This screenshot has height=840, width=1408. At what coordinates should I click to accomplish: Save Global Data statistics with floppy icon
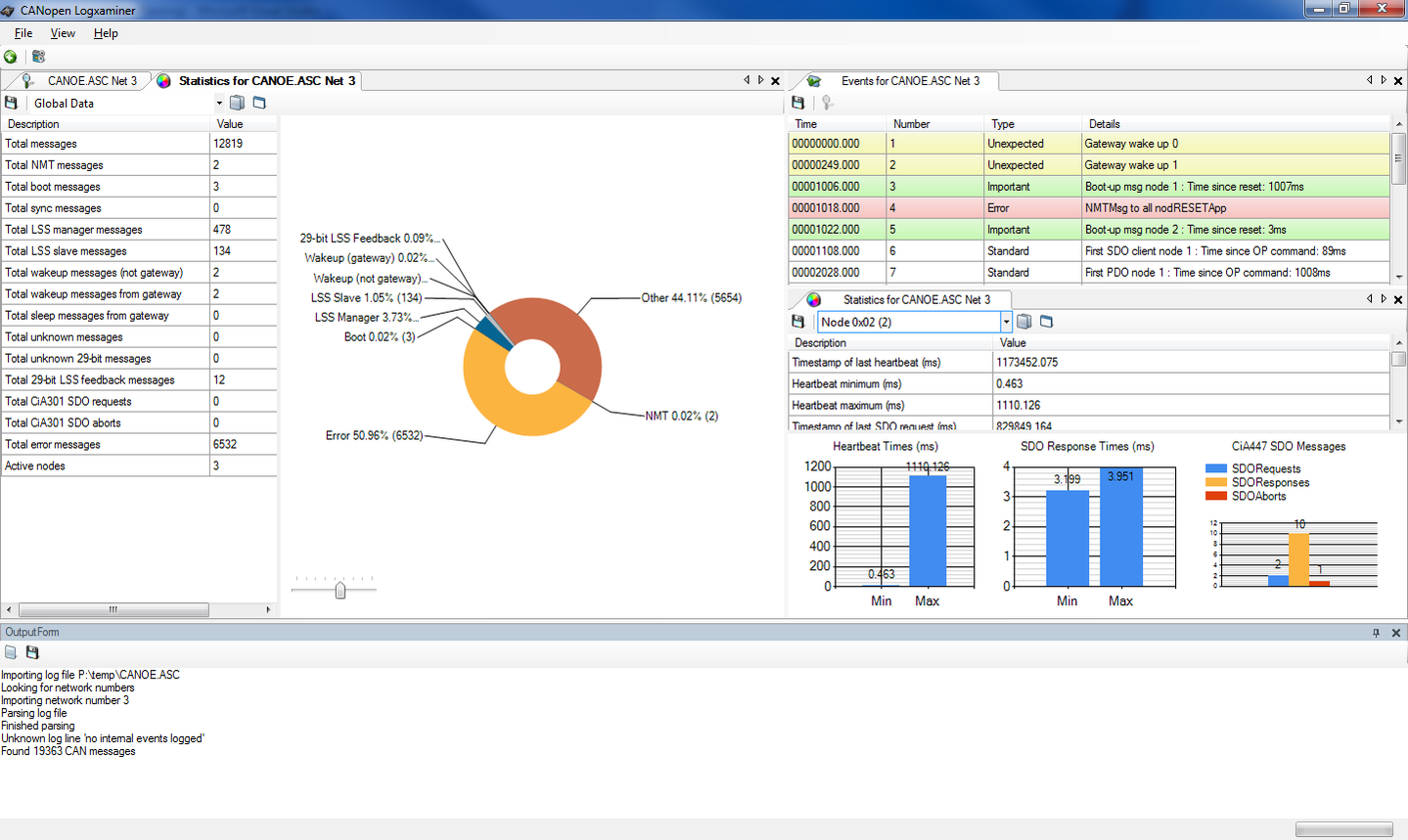11,103
